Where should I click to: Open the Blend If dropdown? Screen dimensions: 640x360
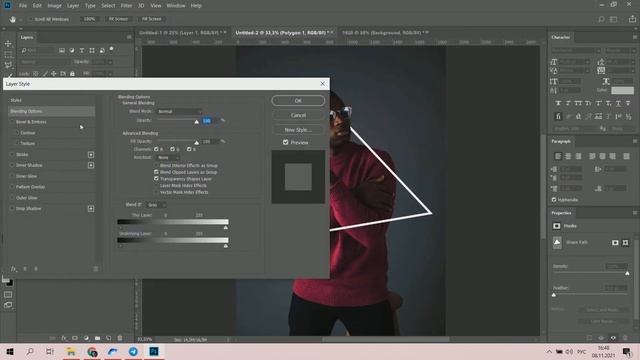coord(156,205)
